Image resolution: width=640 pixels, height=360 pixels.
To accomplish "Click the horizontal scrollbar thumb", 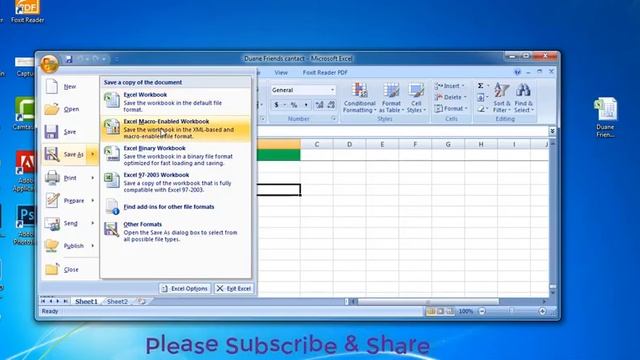I will pyautogui.click(x=428, y=302).
